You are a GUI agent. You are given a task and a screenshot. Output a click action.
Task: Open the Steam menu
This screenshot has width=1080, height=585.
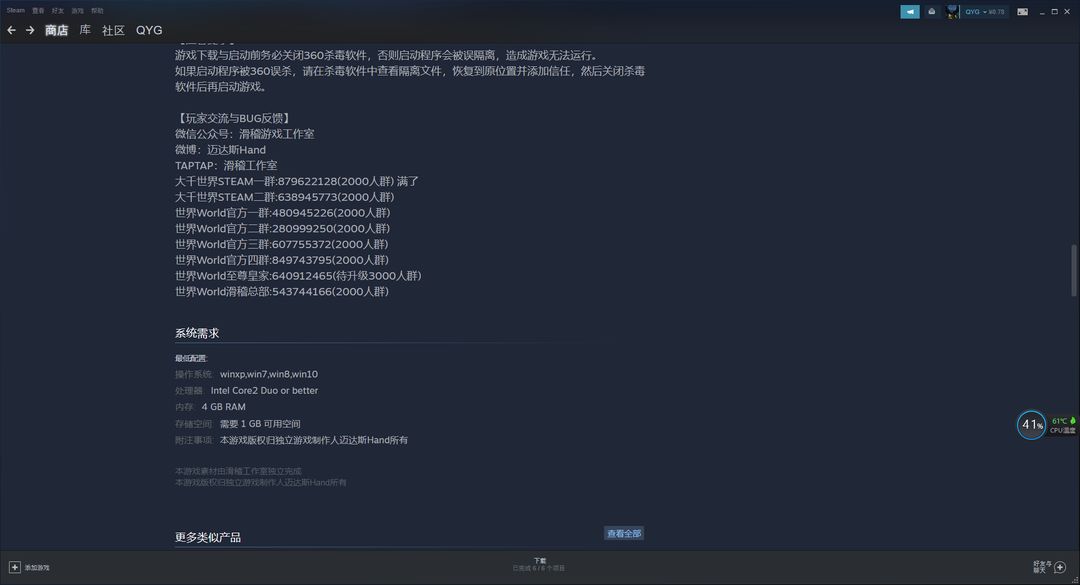[x=15, y=10]
